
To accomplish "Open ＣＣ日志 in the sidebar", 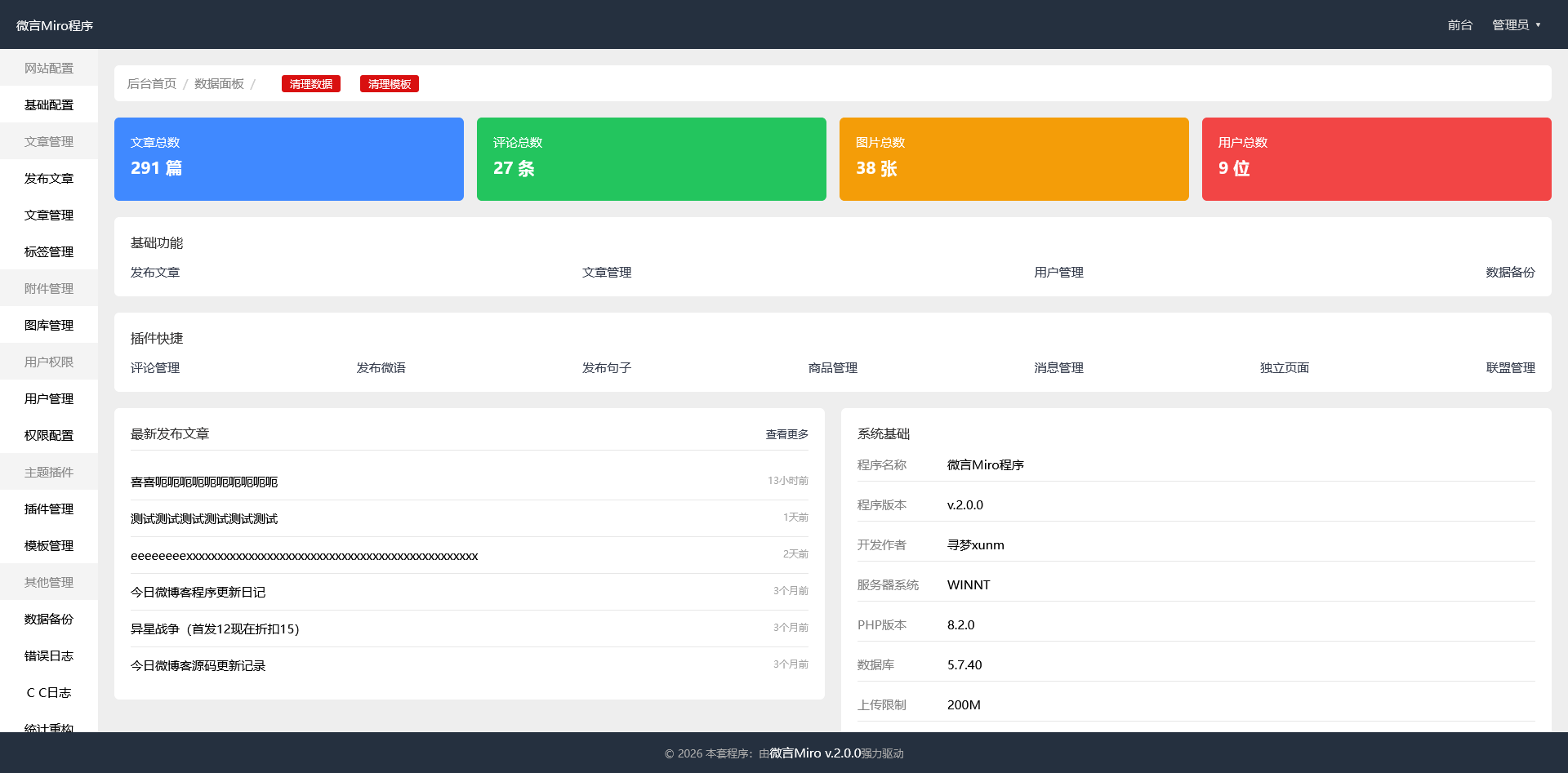I will [x=49, y=692].
